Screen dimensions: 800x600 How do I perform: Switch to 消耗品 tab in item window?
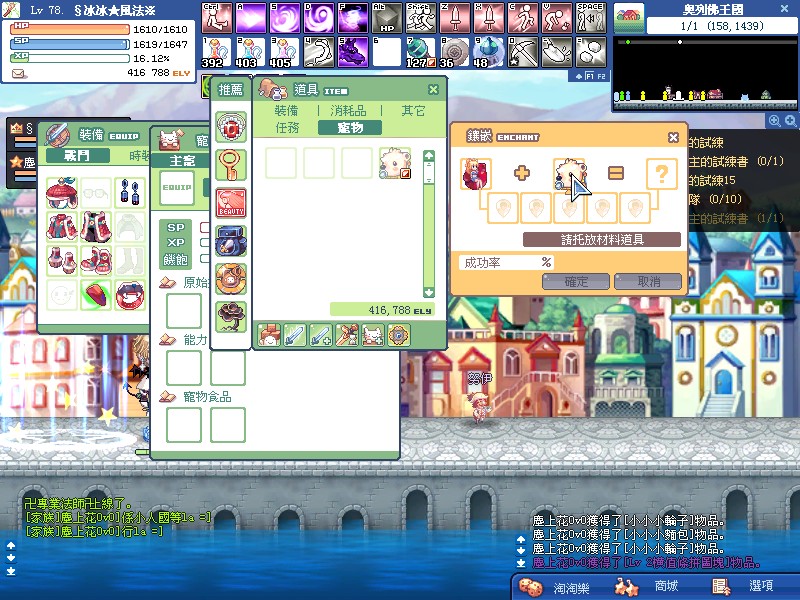click(x=348, y=110)
